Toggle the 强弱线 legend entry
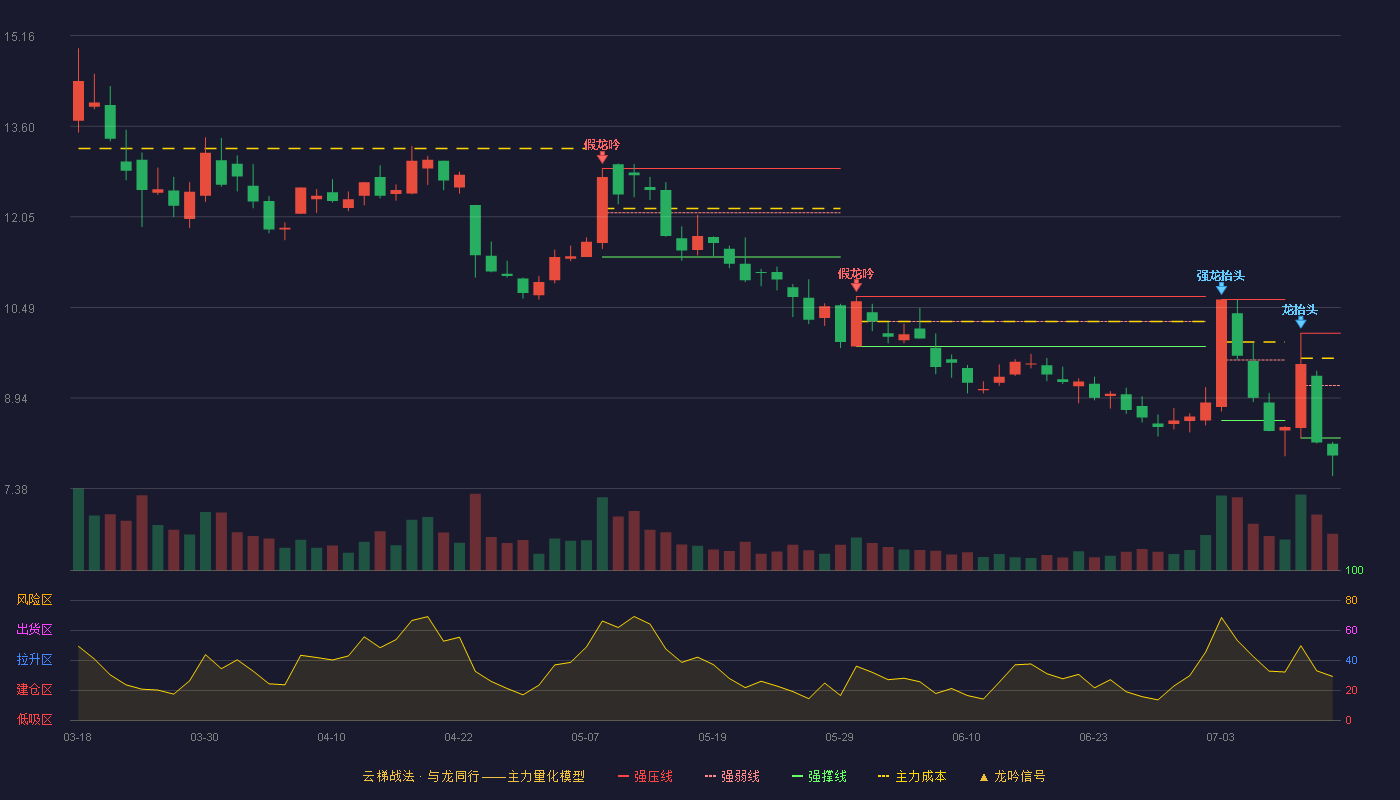This screenshot has height=800, width=1400. [733, 777]
